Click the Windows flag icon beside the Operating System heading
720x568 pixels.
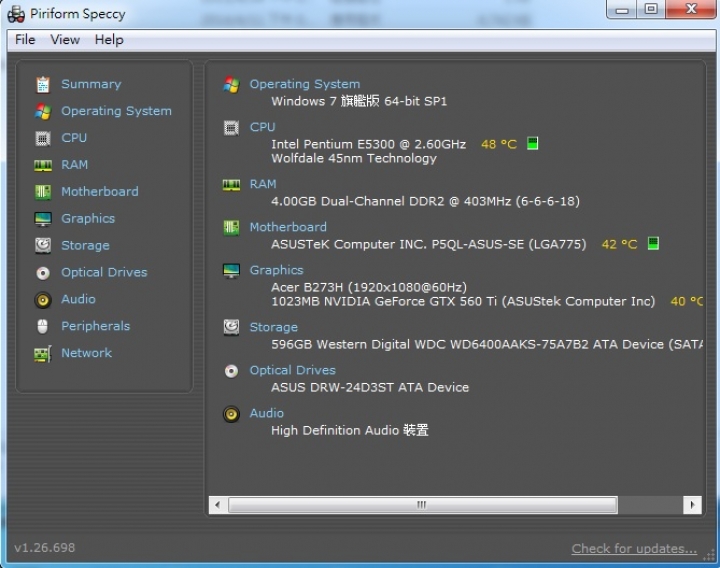pos(231,84)
